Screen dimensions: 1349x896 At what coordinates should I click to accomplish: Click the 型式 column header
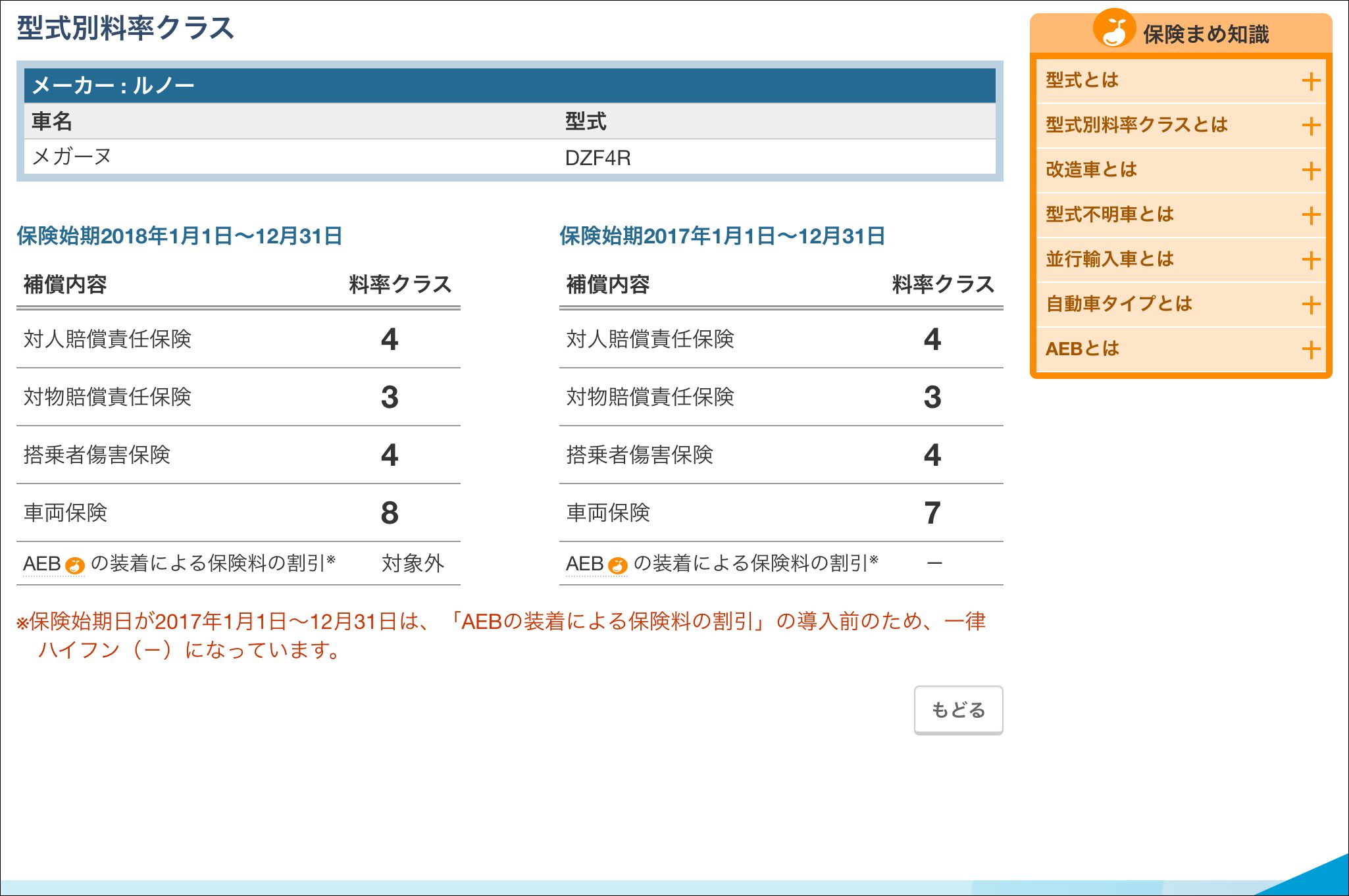click(x=586, y=121)
